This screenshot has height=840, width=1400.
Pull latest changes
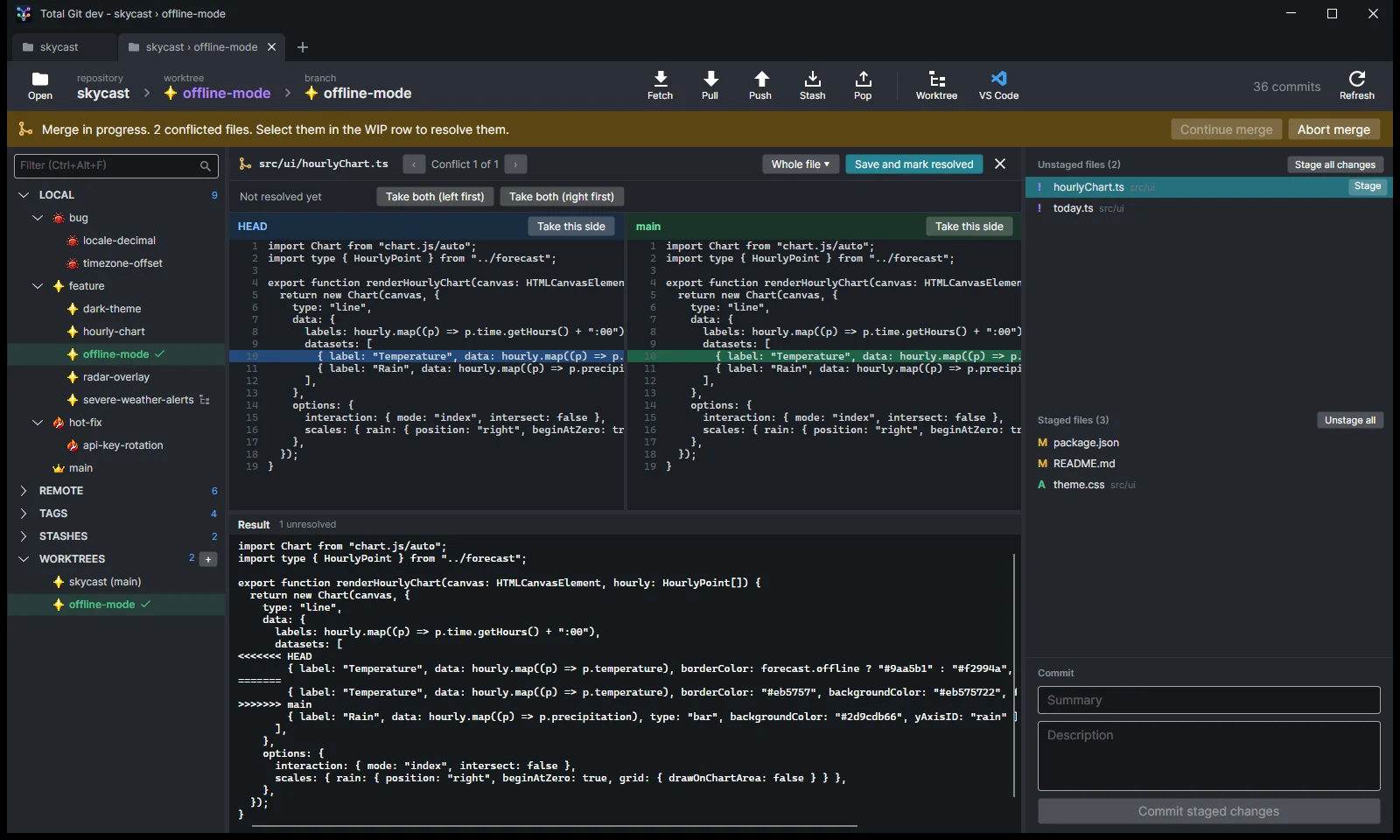click(x=710, y=86)
